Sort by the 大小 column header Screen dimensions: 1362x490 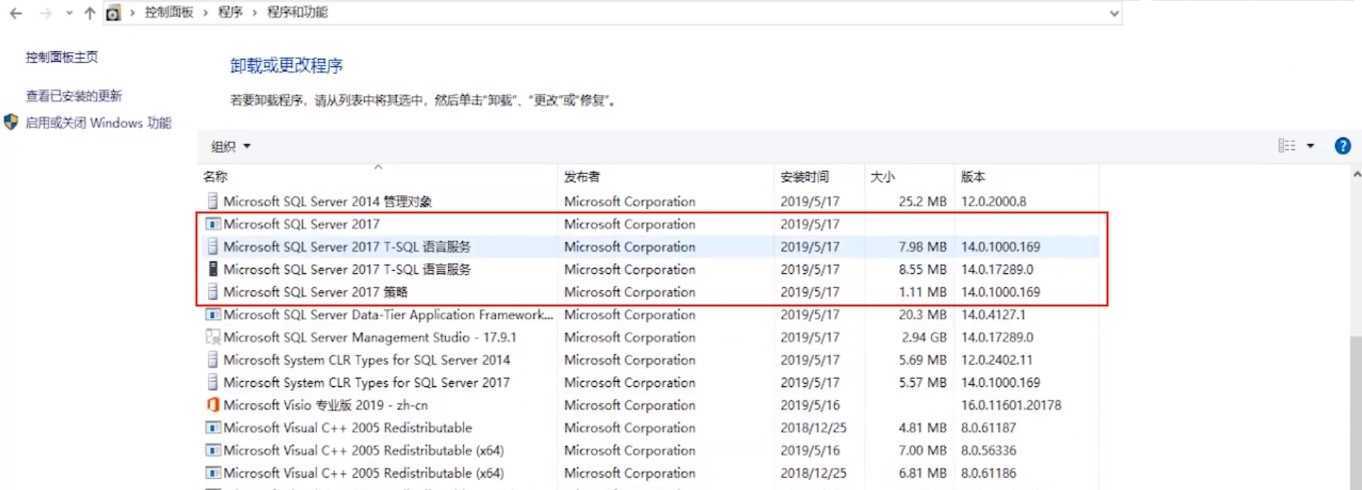883,177
